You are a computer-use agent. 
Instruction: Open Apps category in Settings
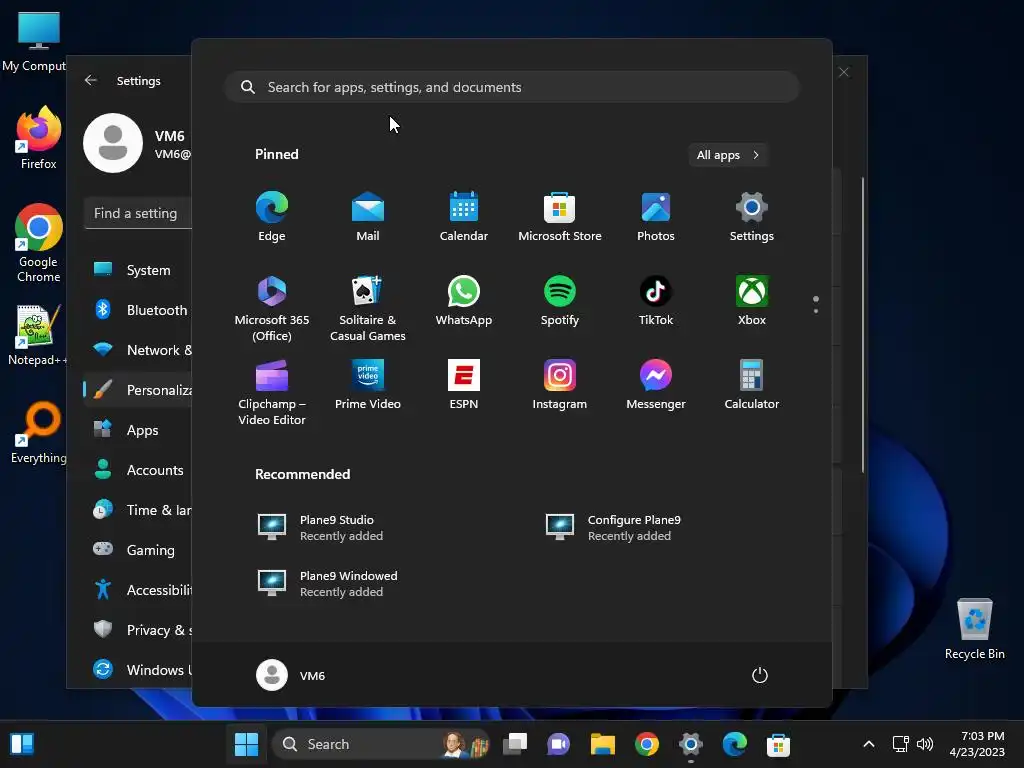[x=137, y=430]
